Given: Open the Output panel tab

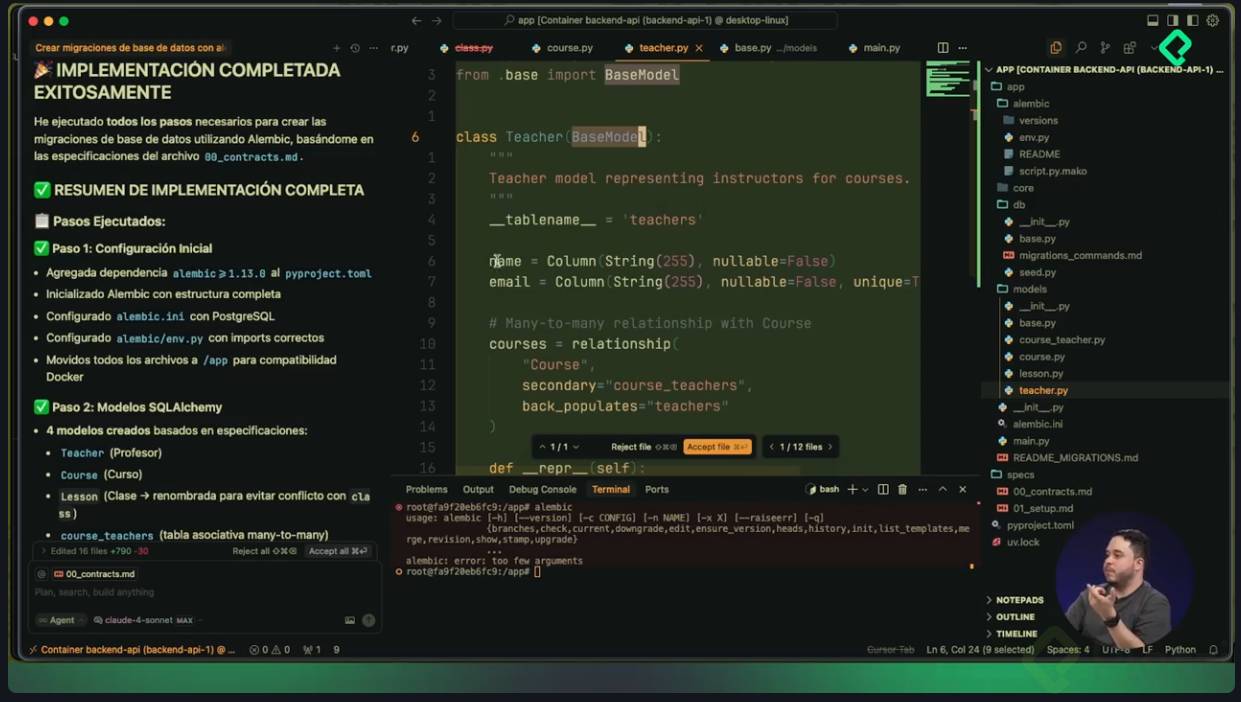Looking at the screenshot, I should (478, 489).
